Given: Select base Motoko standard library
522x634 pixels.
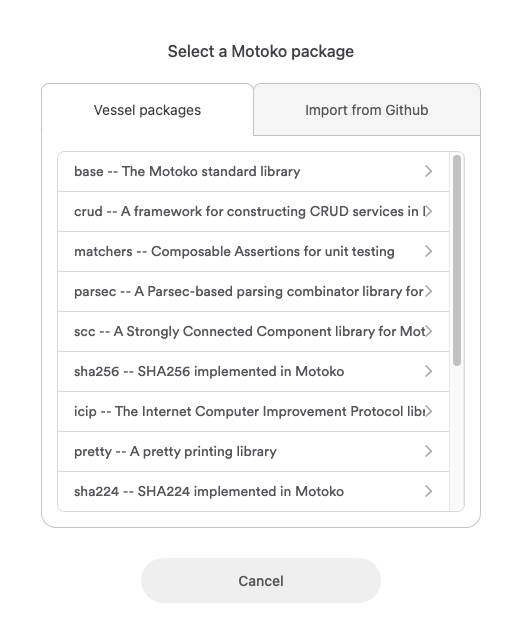Looking at the screenshot, I should pyautogui.click(x=254, y=171).
